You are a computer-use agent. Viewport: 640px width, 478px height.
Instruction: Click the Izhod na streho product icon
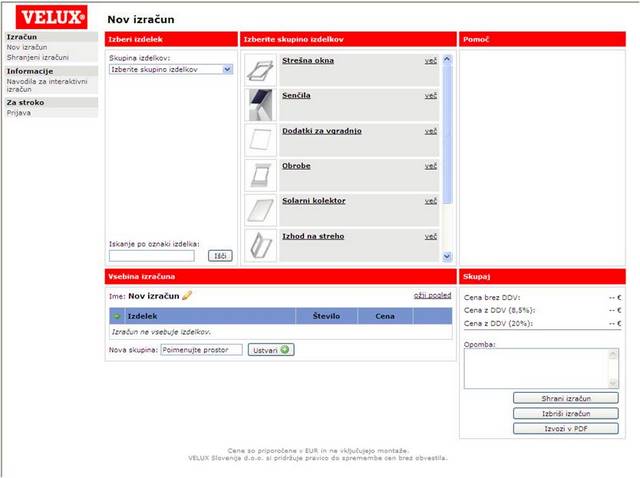pos(260,245)
